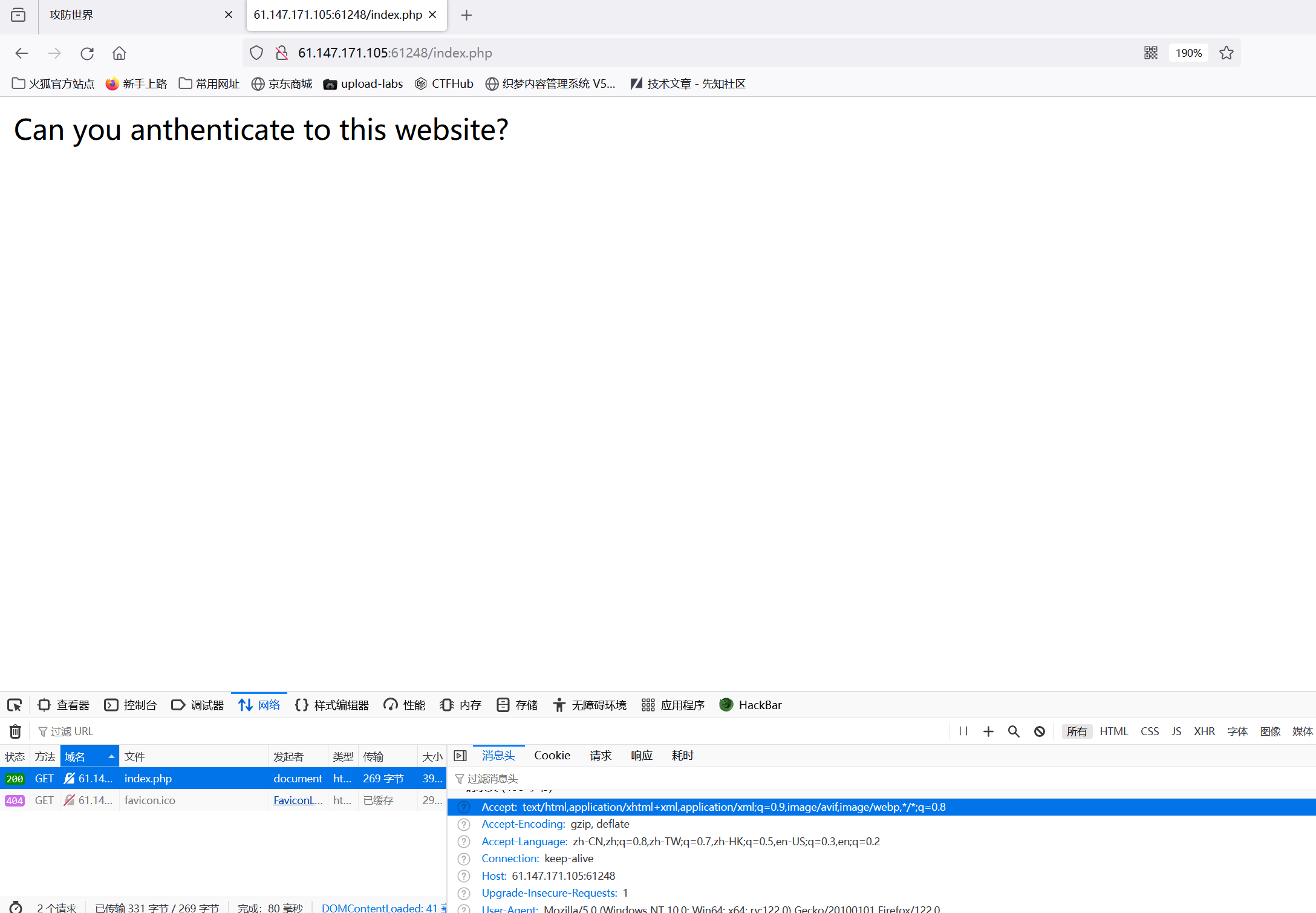The image size is (1316, 913).
Task: Open help for Accept-Encoding header
Action: [464, 825]
